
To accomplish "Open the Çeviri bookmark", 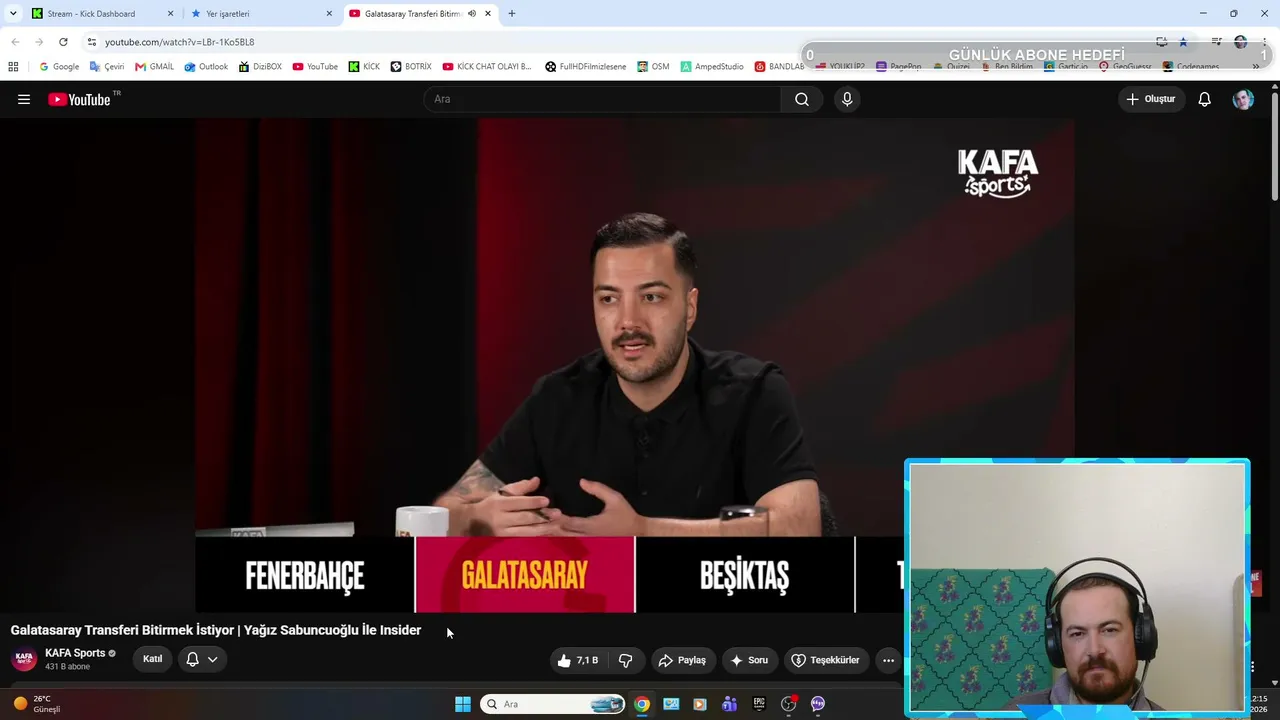I will pos(107,67).
